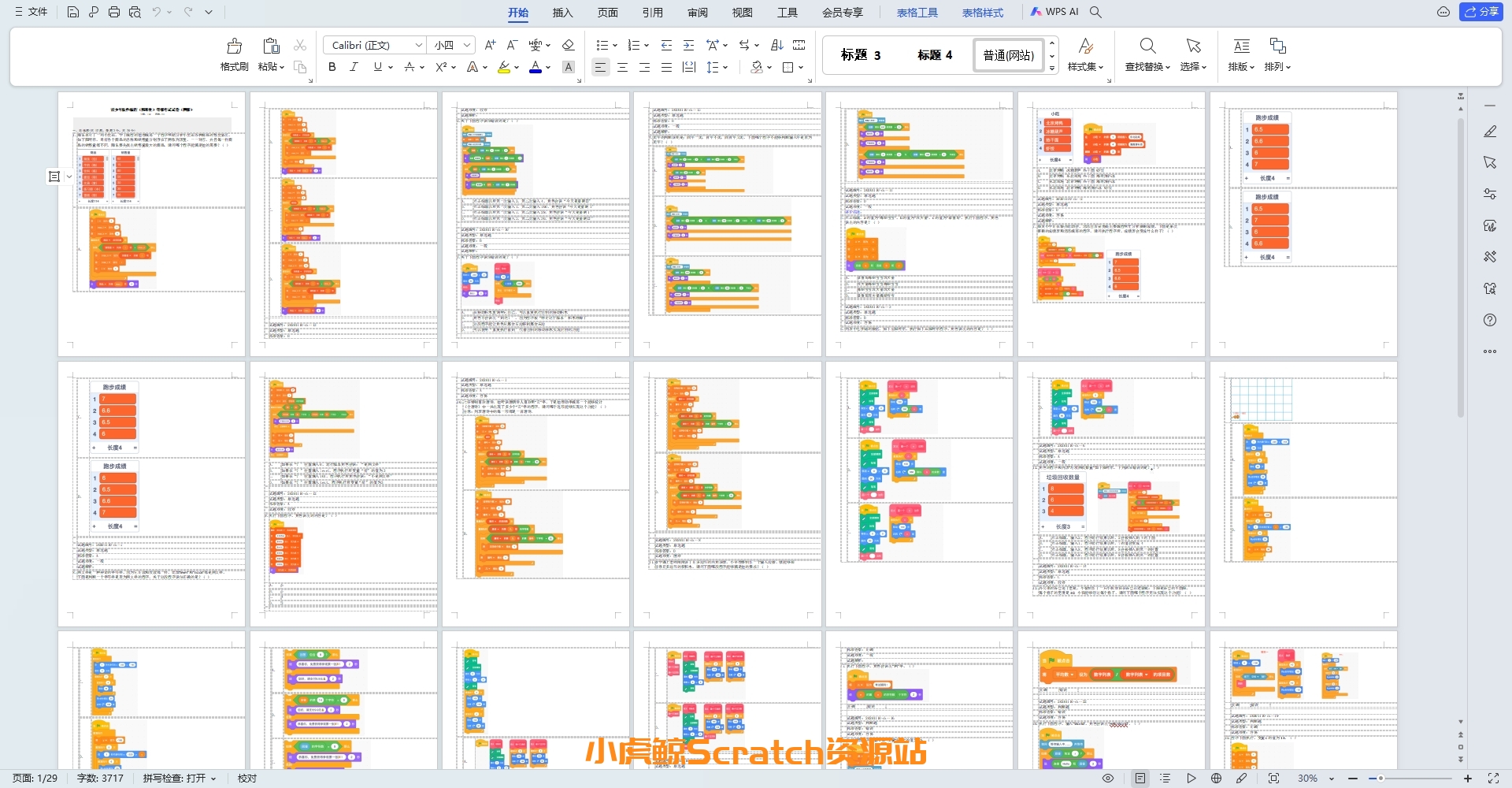
Task: Click the web layout globe icon
Action: [1216, 779]
